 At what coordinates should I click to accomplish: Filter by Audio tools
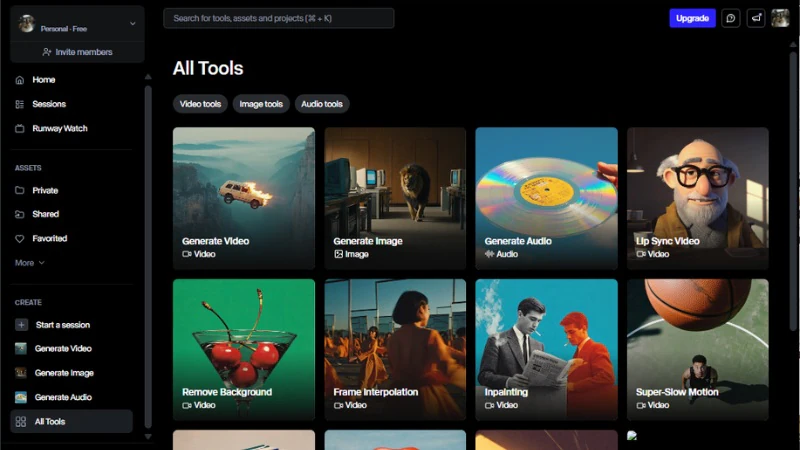321,104
